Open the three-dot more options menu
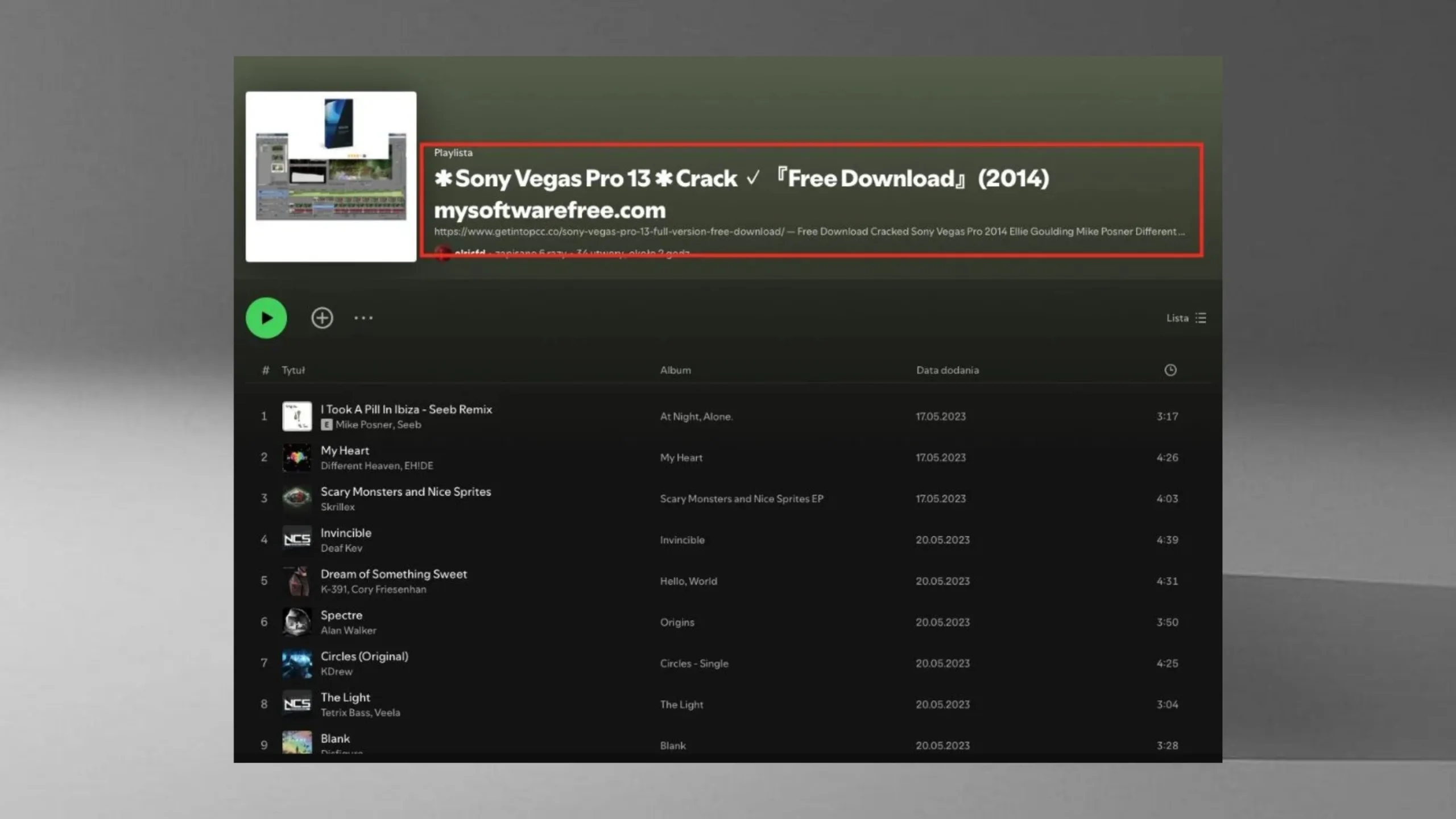 (363, 318)
